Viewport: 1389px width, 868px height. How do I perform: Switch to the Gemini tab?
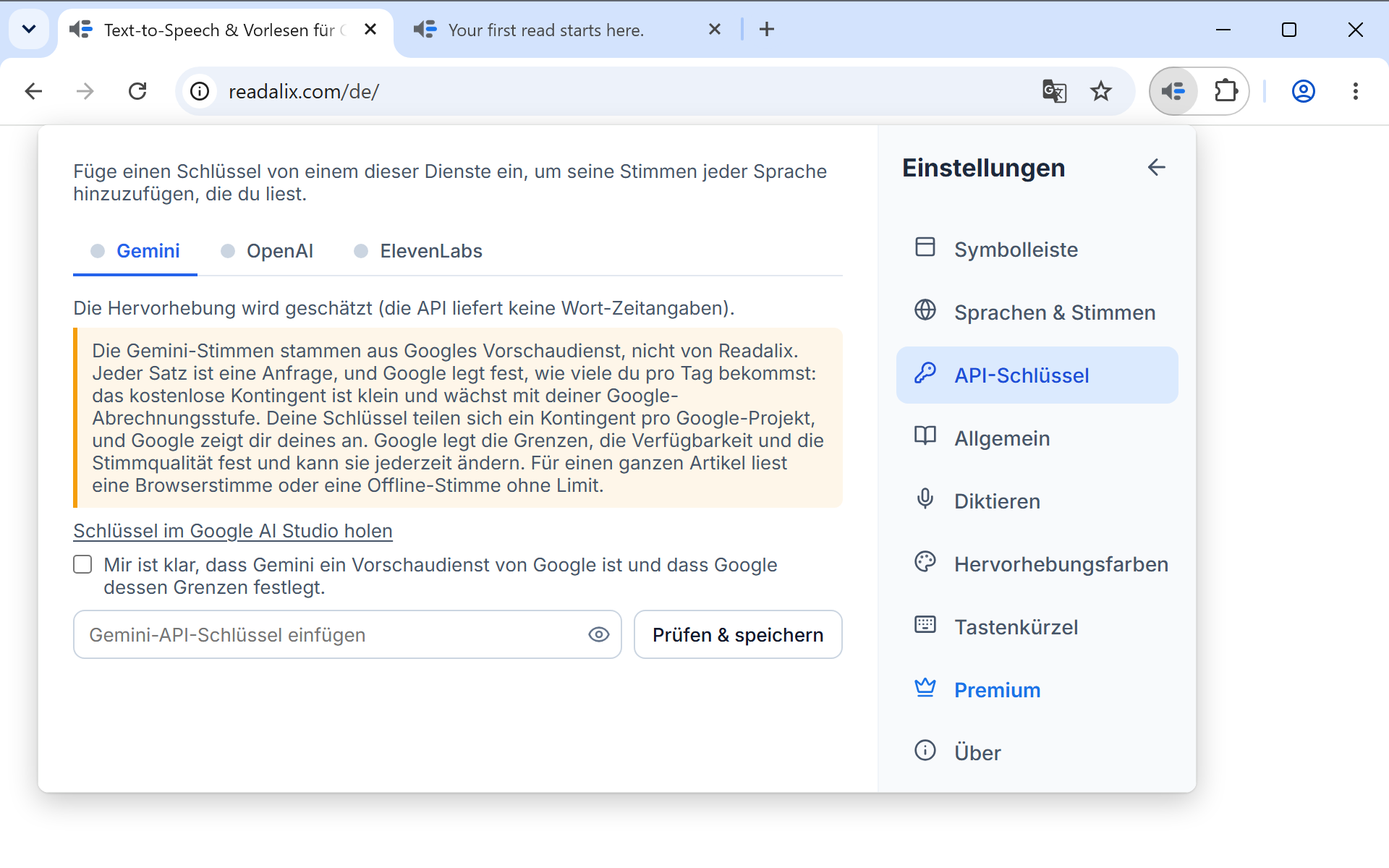(135, 251)
